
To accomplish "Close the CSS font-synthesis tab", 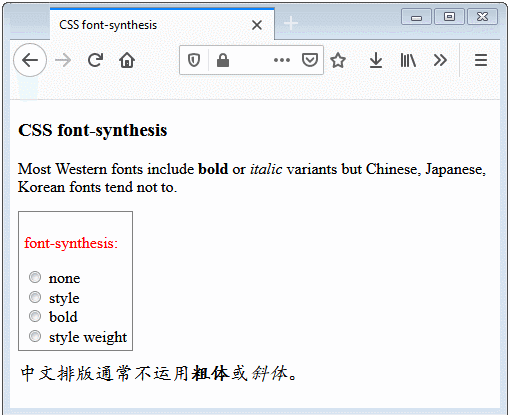I will (x=257, y=25).
